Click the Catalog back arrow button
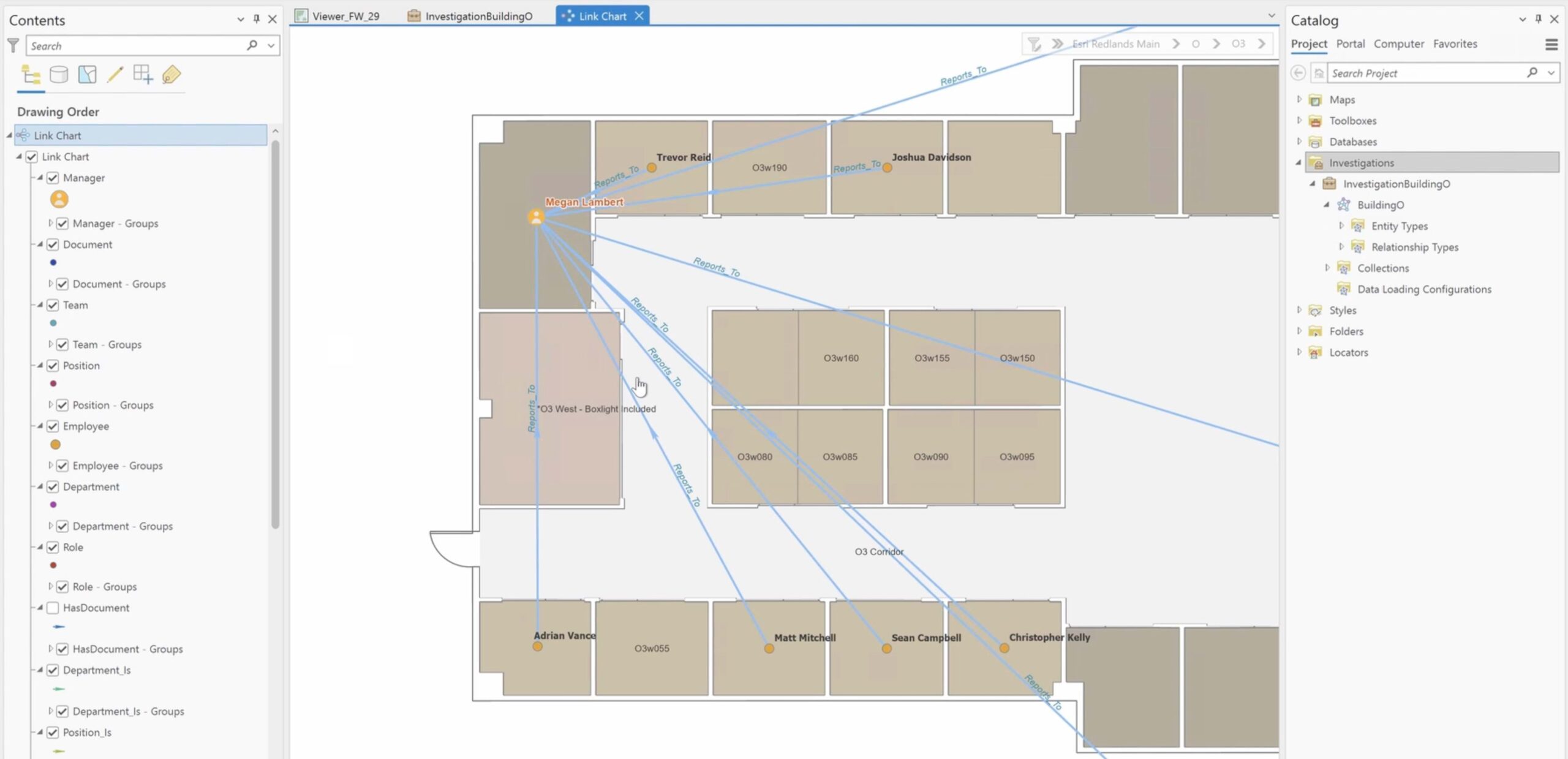Screen dimensions: 1568x759 1298,73
